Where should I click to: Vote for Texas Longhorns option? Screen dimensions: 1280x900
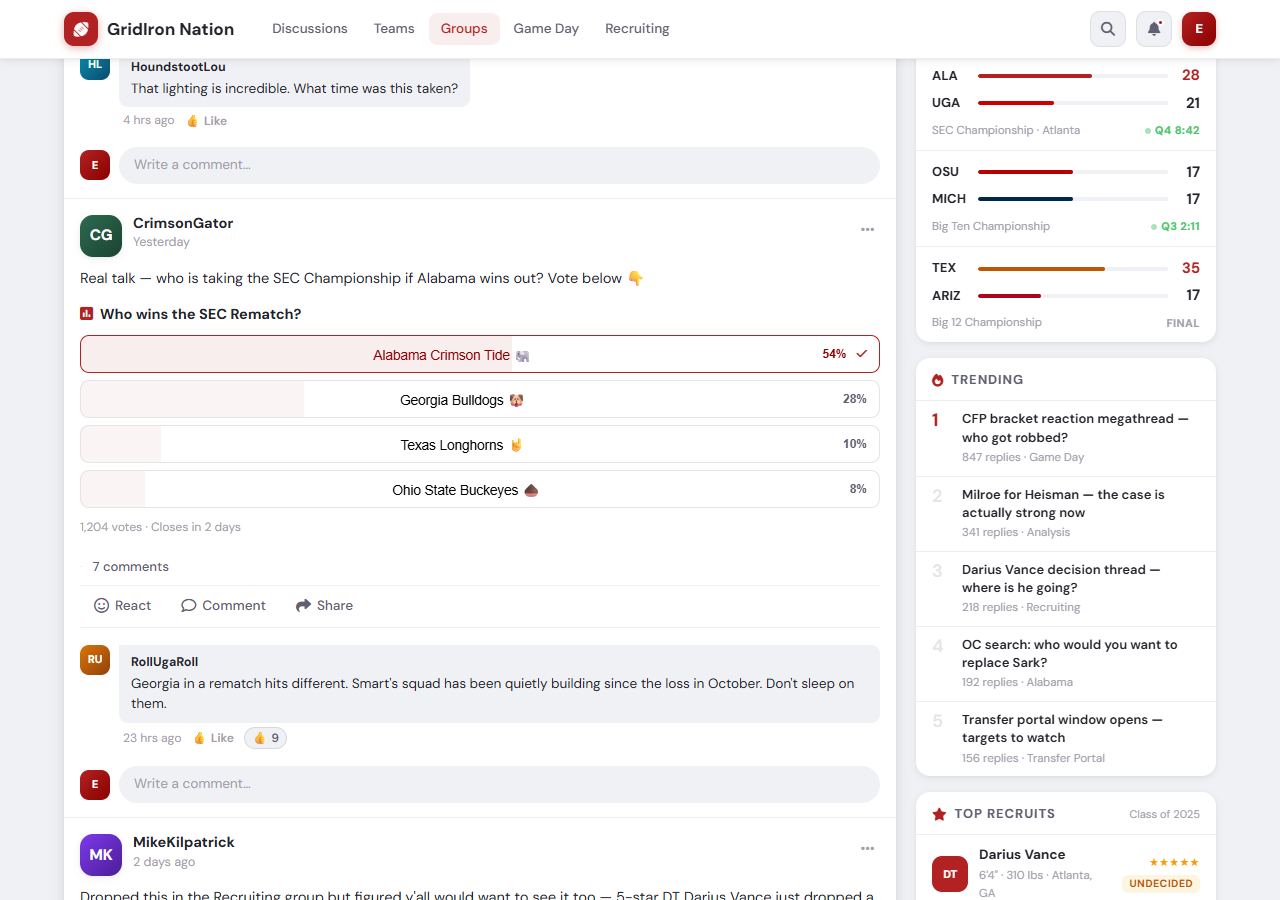coord(480,444)
